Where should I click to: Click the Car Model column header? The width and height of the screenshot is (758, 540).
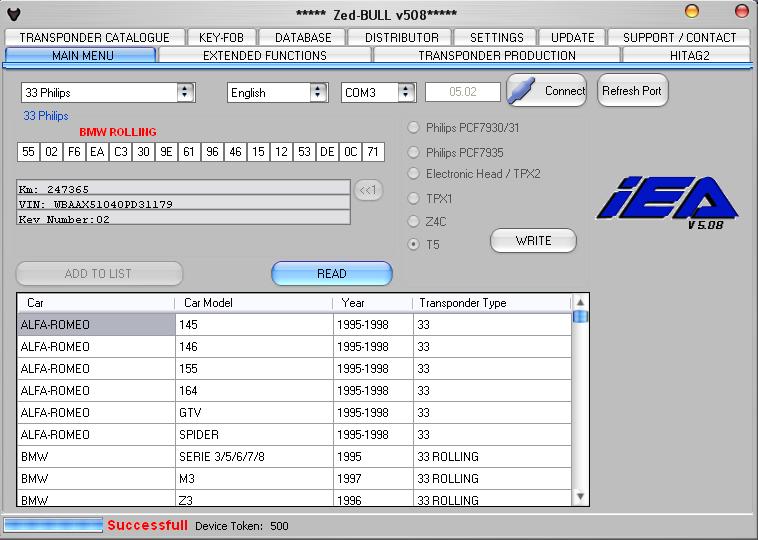click(254, 303)
